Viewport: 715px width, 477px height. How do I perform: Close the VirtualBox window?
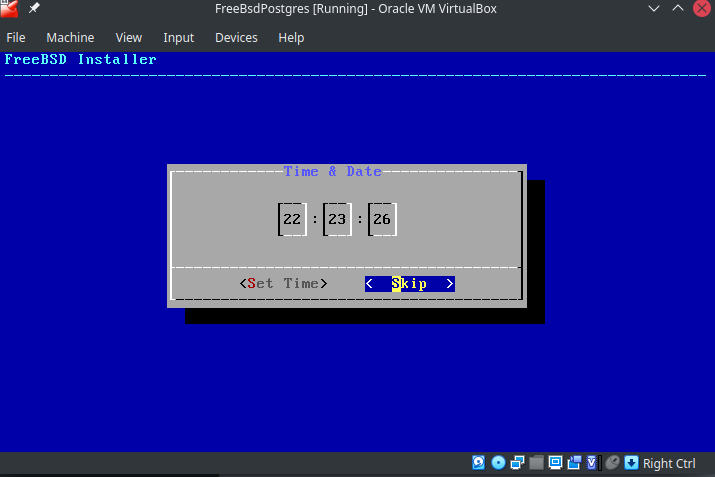[x=702, y=8]
